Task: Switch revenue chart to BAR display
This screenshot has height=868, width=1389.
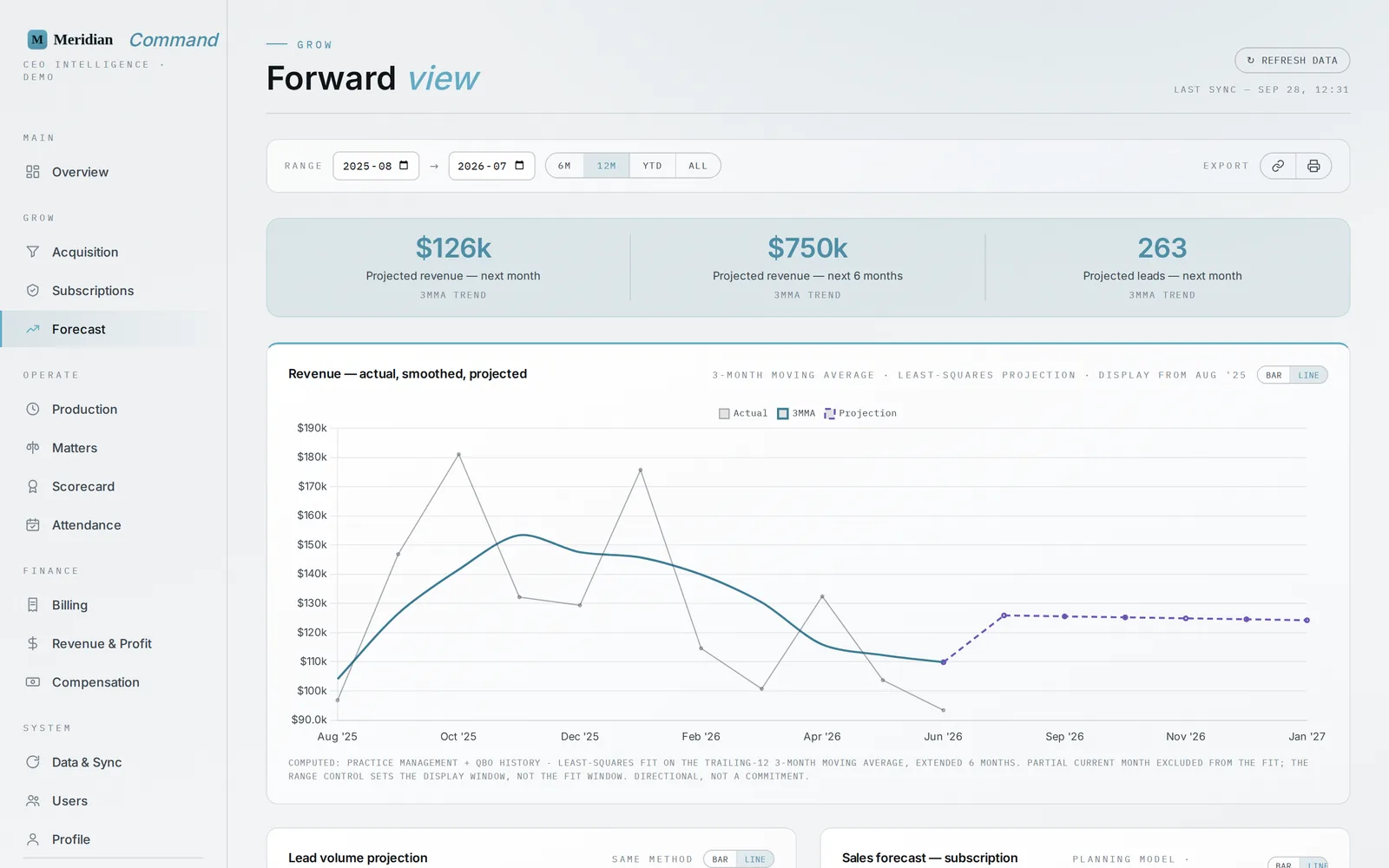Action: point(1274,375)
